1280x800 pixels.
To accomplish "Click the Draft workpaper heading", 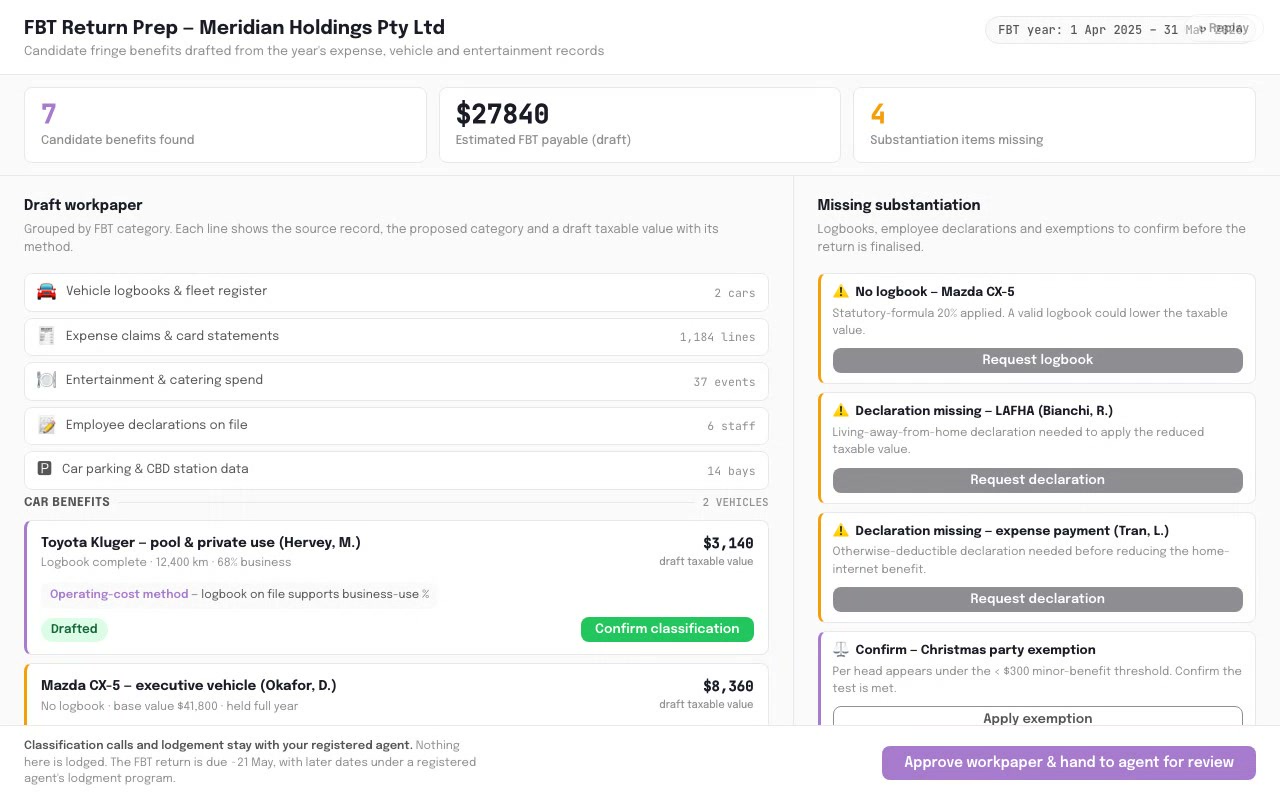I will coord(83,205).
